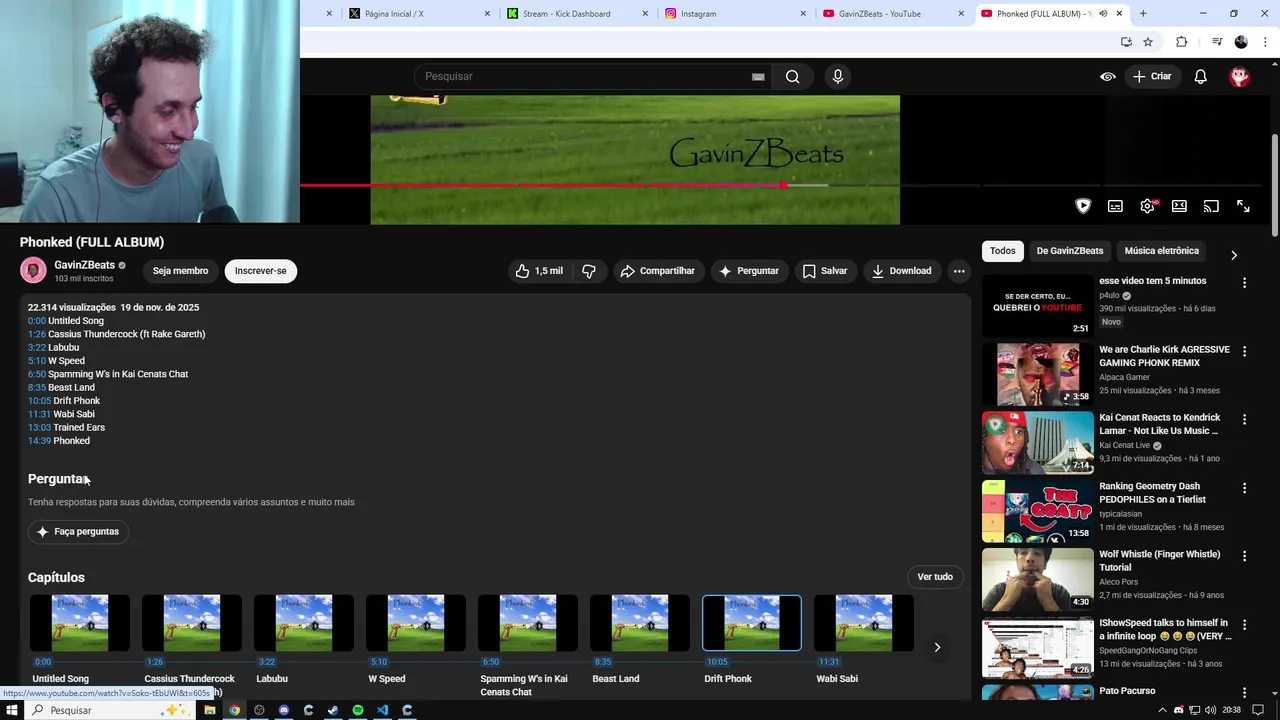This screenshot has height=720, width=1280.
Task: Mute the Phonked tab via speaker icon
Action: pyautogui.click(x=1103, y=14)
